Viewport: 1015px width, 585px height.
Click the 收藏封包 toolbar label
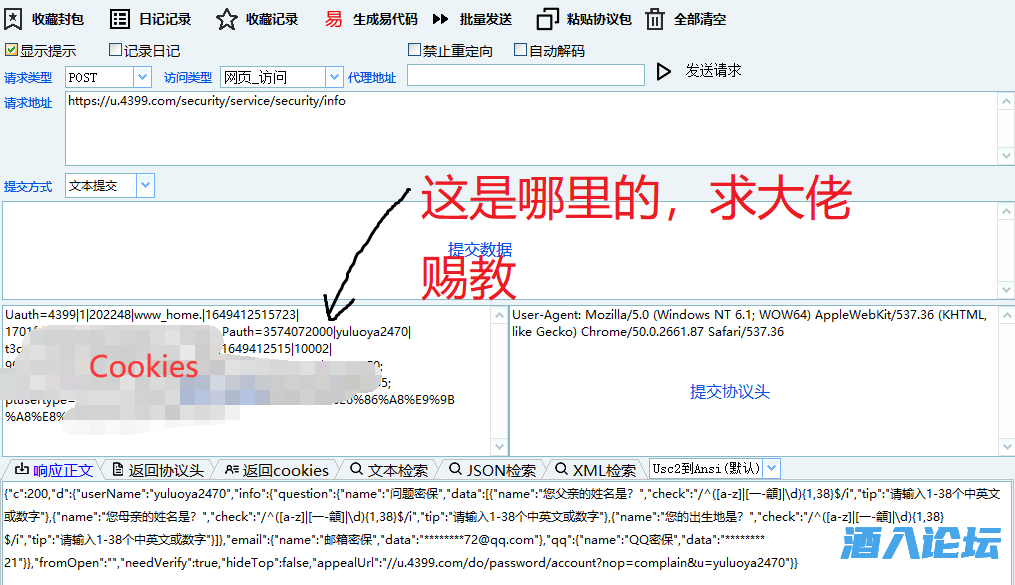click(58, 19)
